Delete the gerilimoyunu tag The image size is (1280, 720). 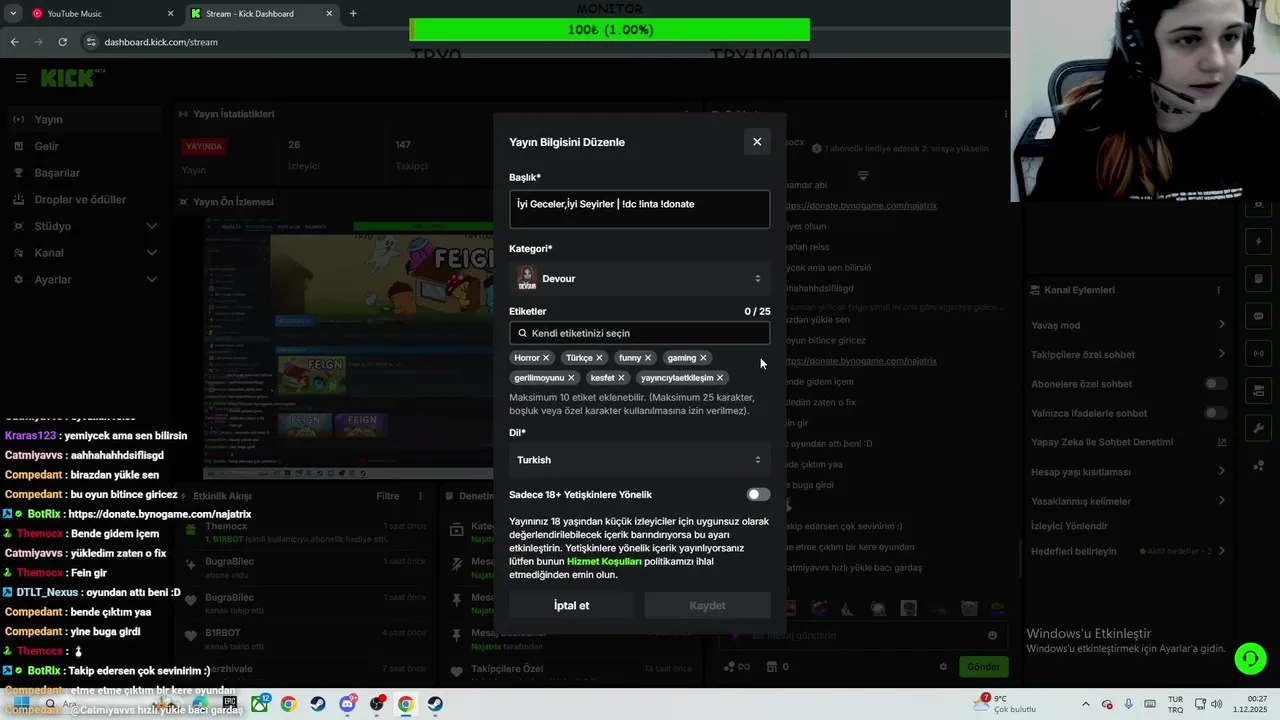pyautogui.click(x=571, y=378)
